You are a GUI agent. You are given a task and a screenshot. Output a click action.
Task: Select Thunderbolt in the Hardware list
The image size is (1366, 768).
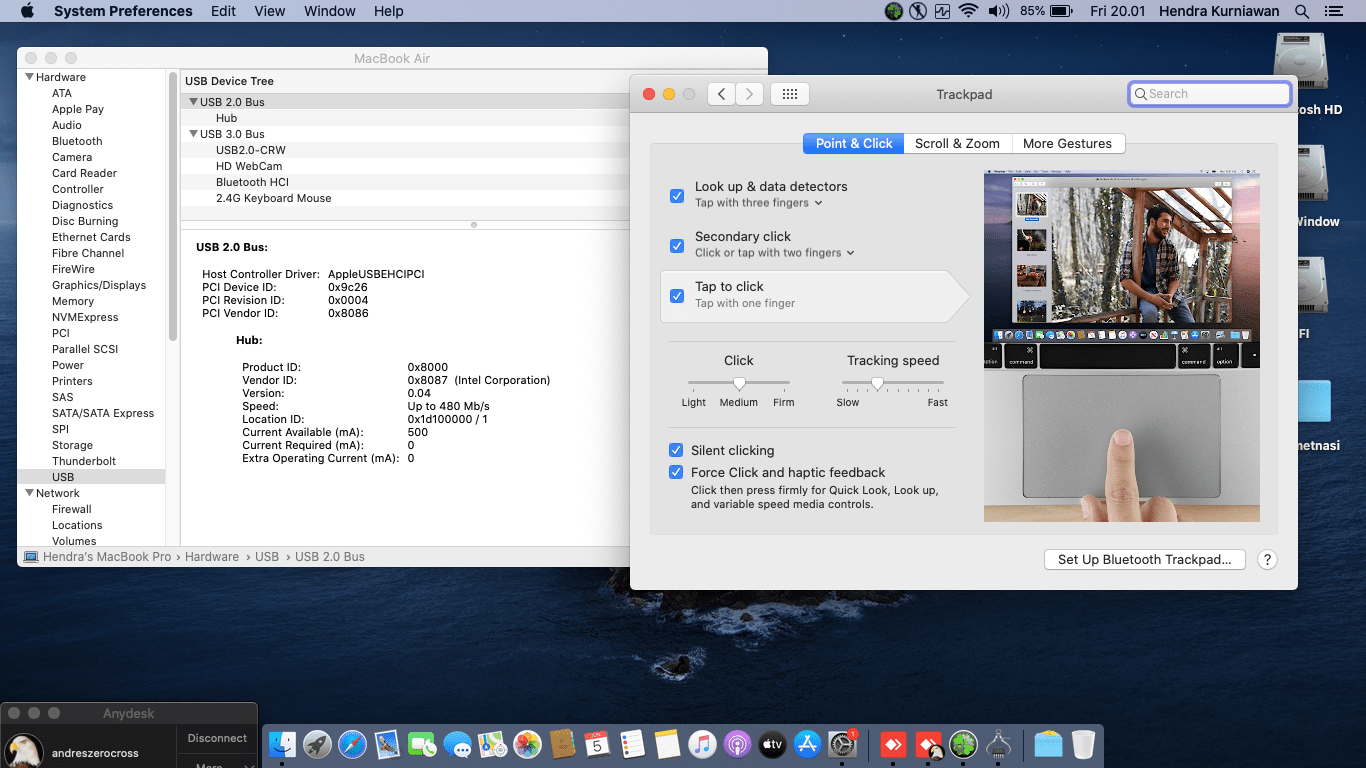[x=84, y=461]
